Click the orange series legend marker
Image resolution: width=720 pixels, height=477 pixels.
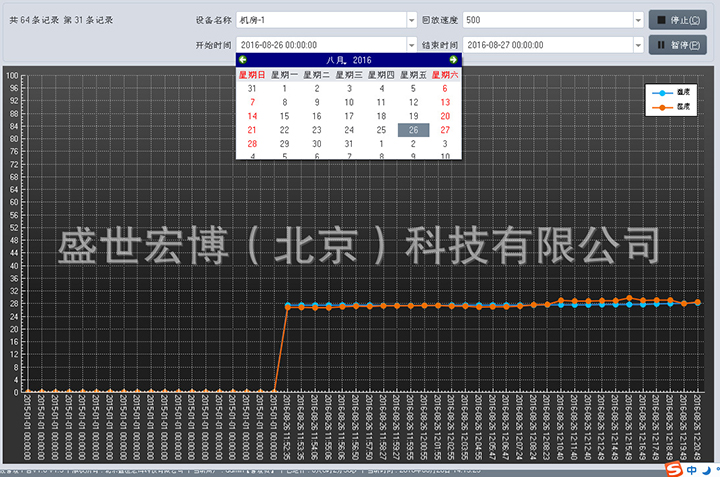click(x=661, y=105)
